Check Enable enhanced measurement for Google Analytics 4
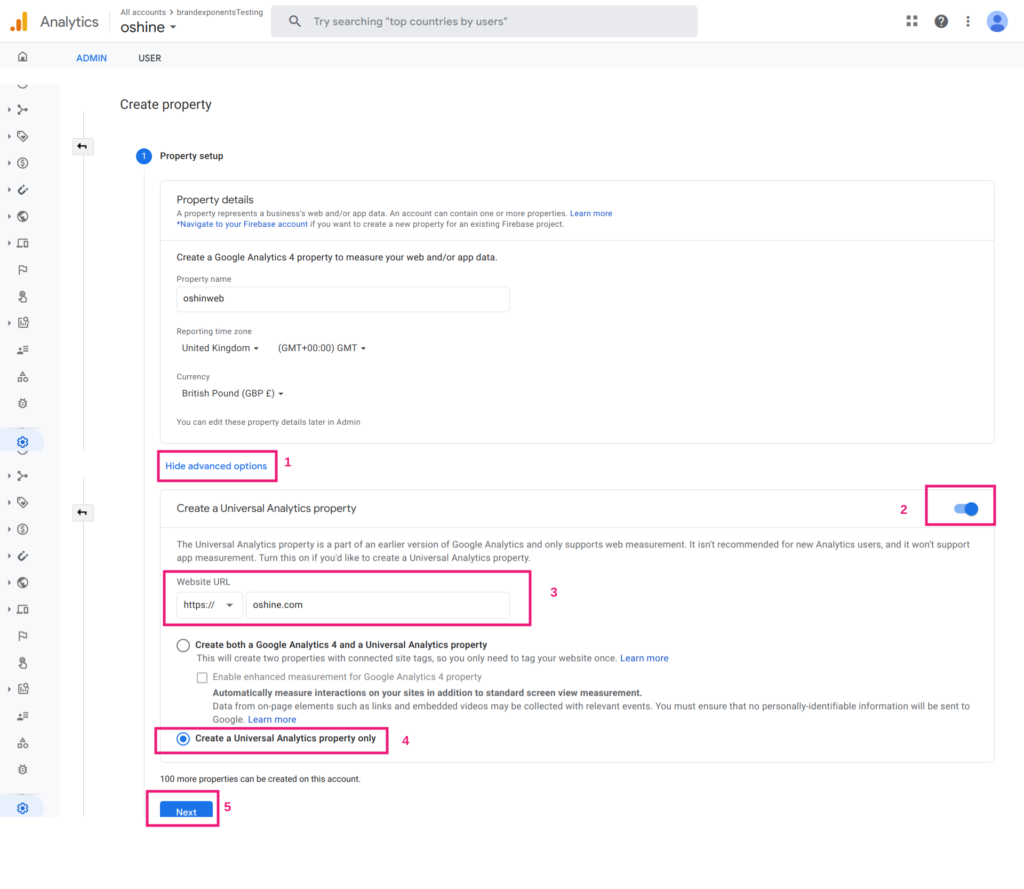The image size is (1024, 889). click(x=200, y=678)
